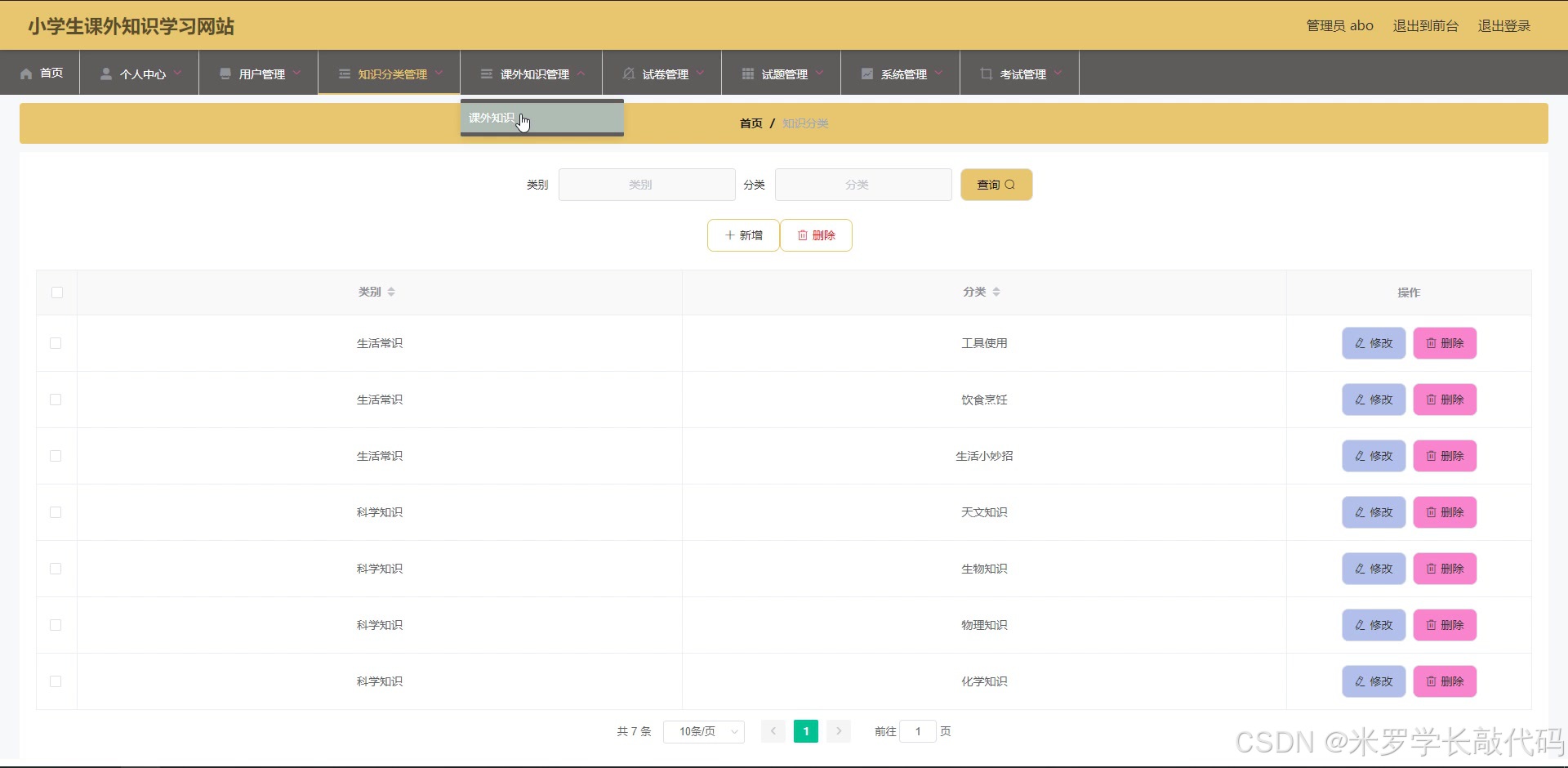
Task: Sort by 分类 column arrows
Action: click(996, 292)
